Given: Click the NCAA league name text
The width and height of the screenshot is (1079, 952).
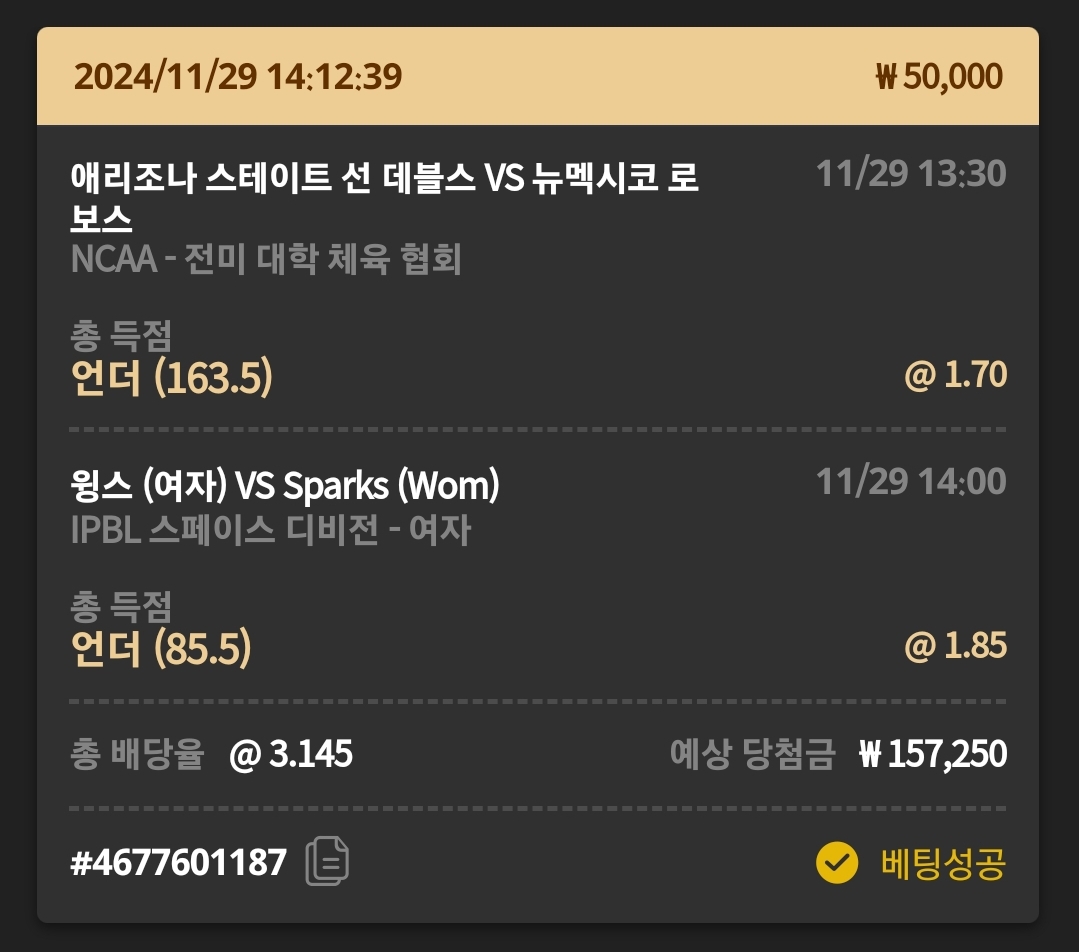Looking at the screenshot, I should pyautogui.click(x=266, y=260).
